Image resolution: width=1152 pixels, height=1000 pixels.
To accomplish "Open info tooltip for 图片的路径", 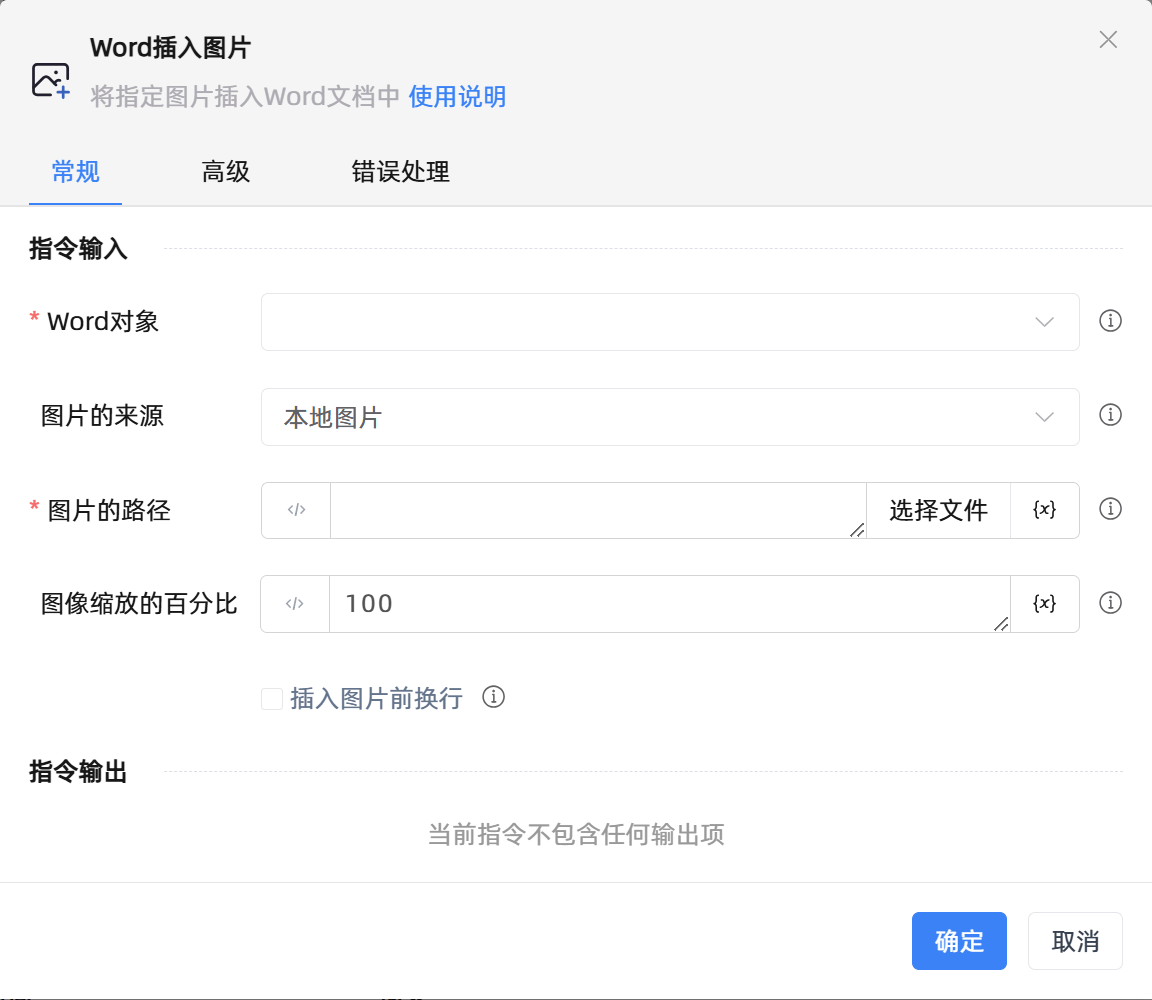I will point(1110,509).
